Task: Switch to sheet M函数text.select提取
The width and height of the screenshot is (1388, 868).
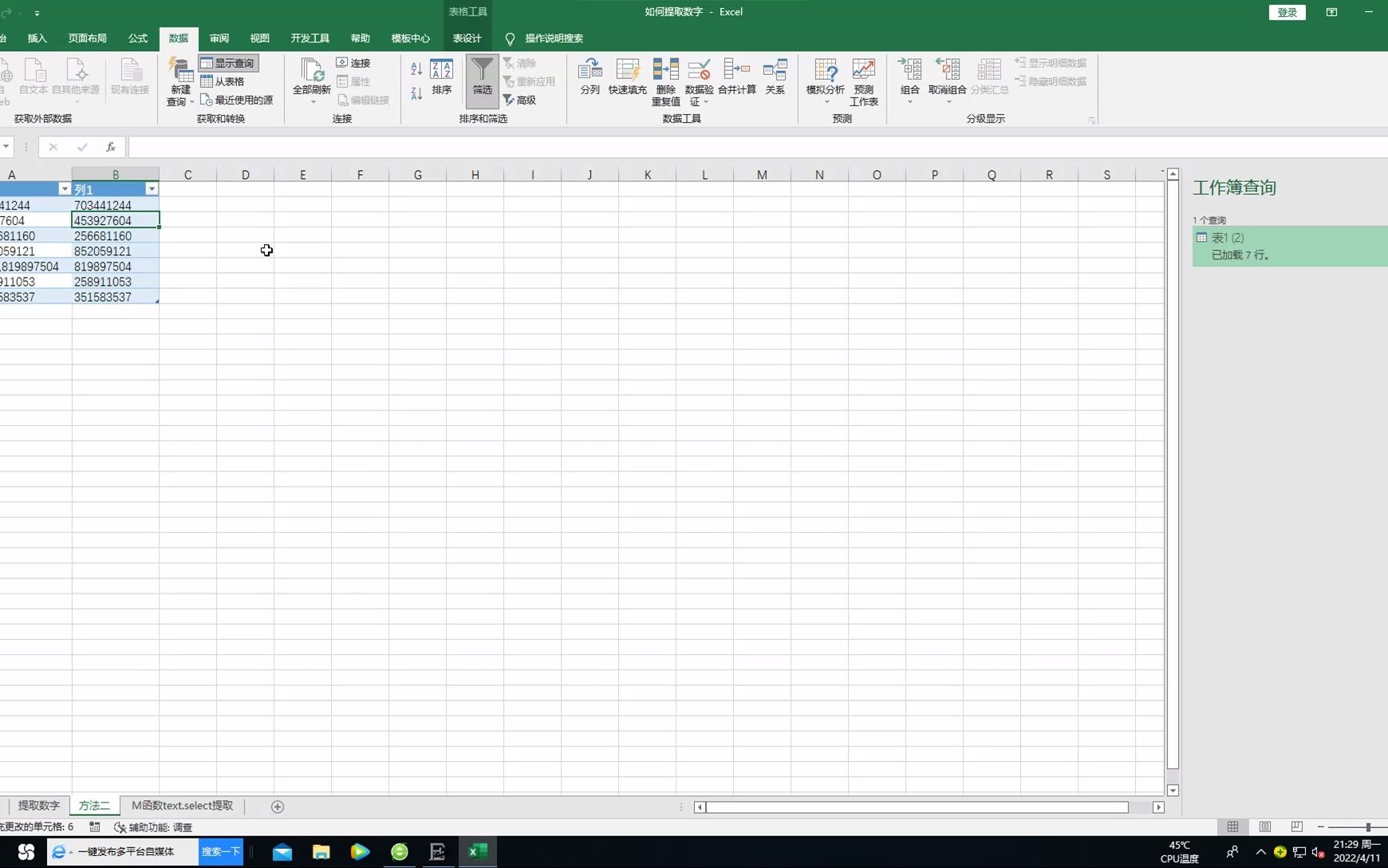Action: (x=183, y=806)
